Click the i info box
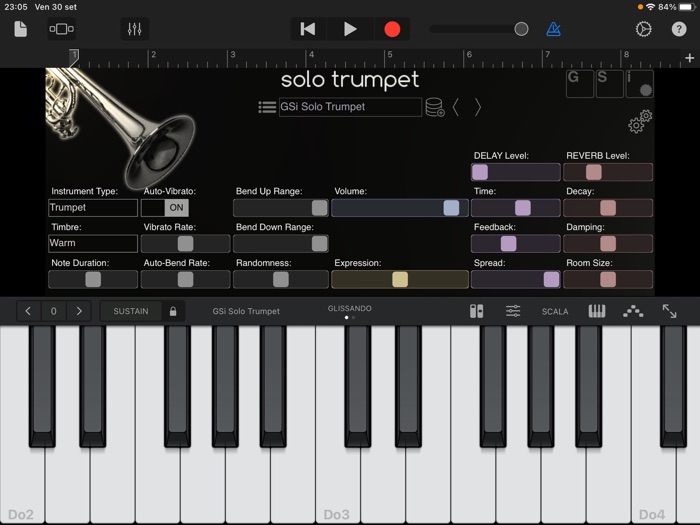 click(640, 83)
